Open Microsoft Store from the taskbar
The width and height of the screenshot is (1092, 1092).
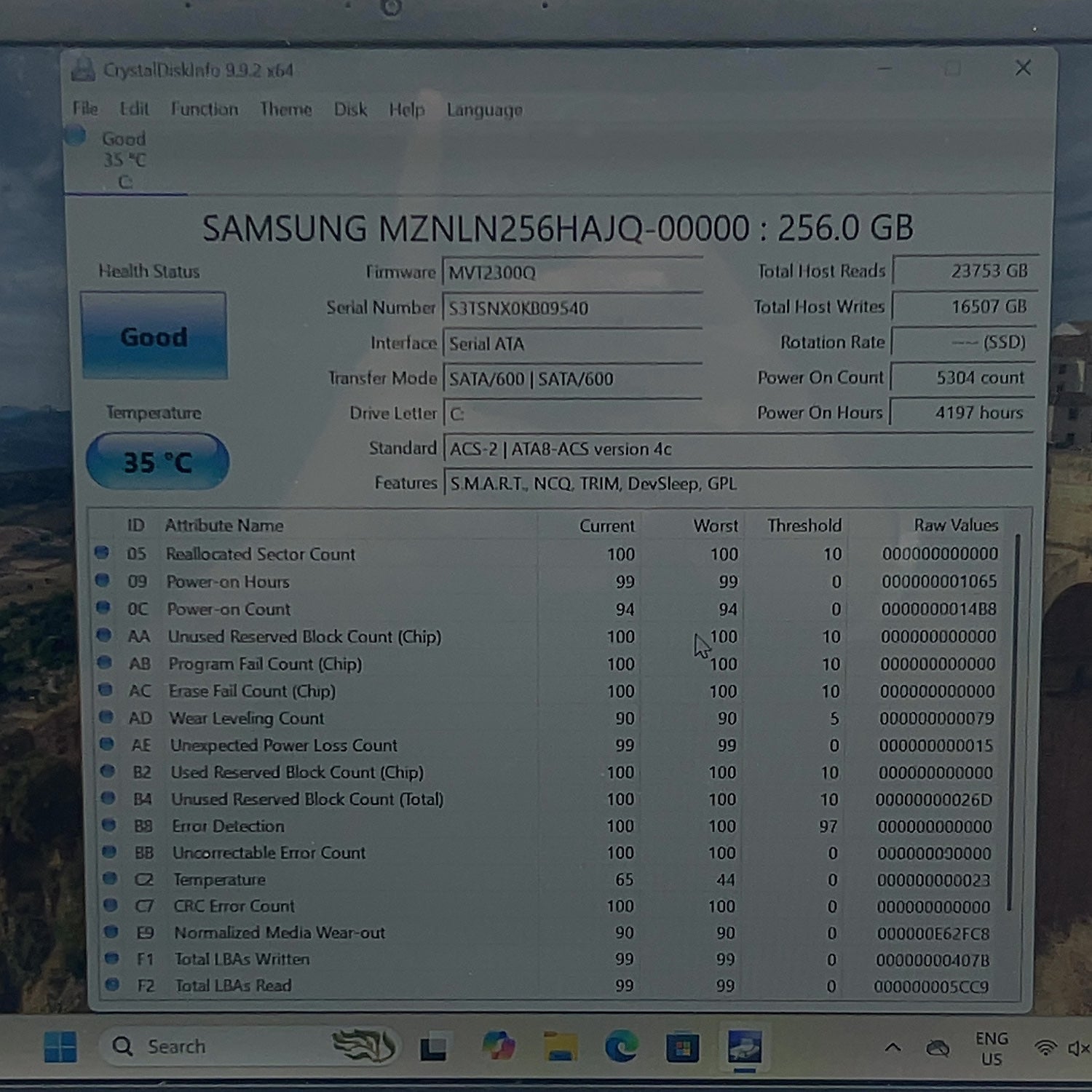pos(682,1048)
